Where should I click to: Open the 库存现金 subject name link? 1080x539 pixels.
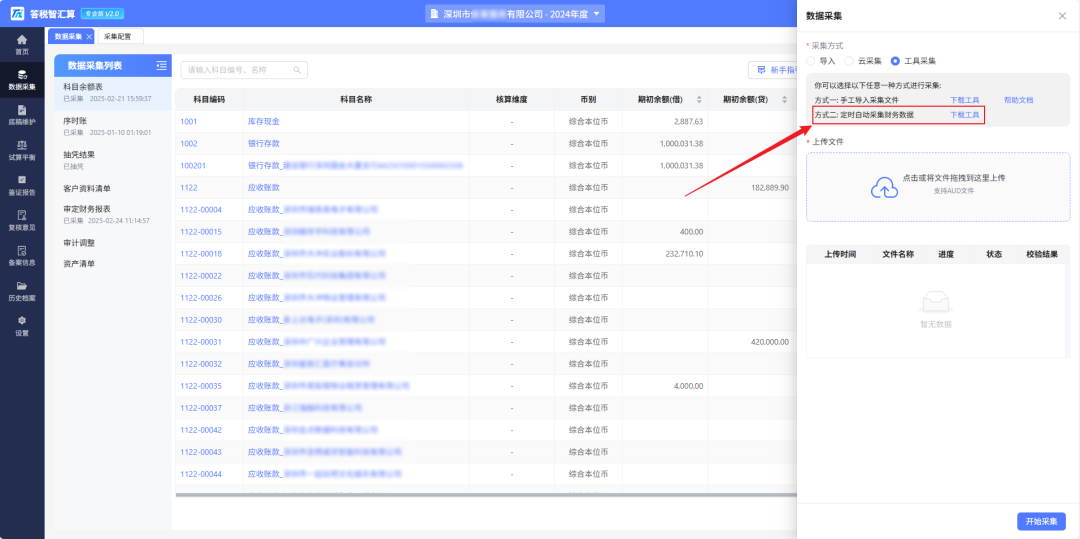(263, 122)
